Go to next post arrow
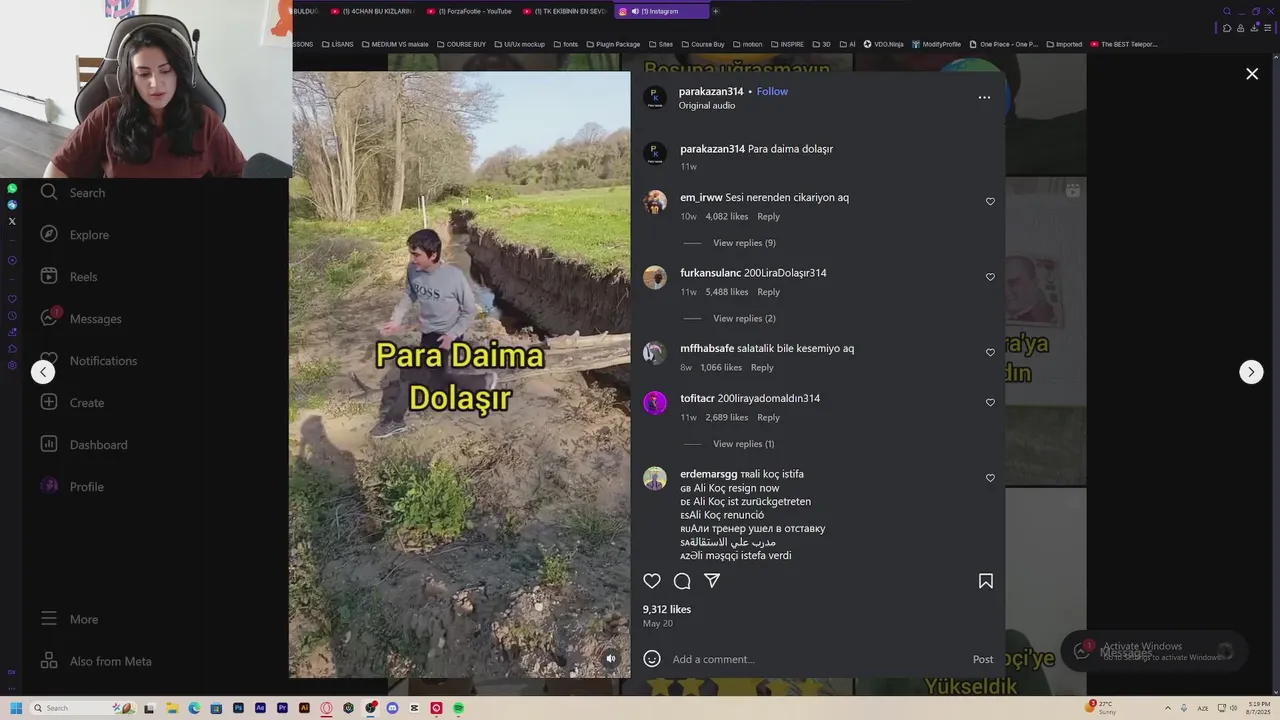Viewport: 1280px width, 720px height. click(x=1251, y=372)
